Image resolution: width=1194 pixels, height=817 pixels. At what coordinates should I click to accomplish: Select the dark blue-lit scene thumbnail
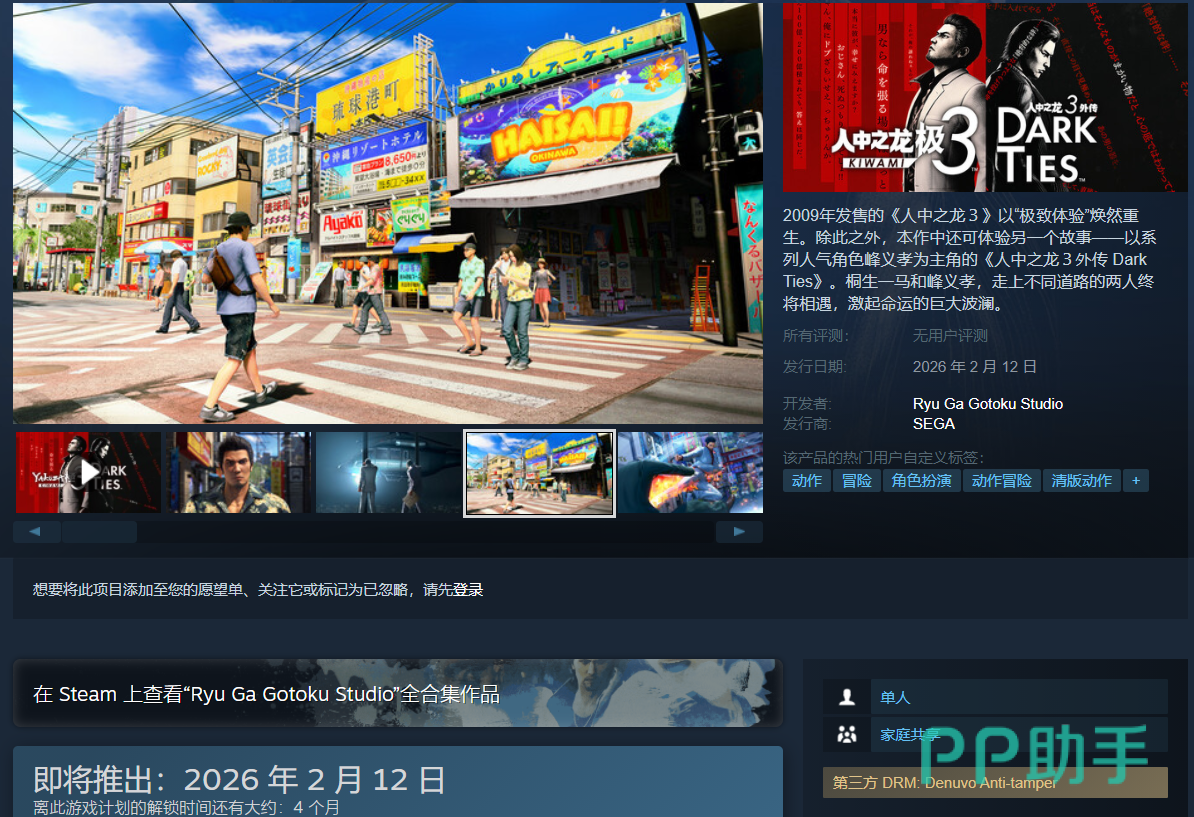[388, 472]
